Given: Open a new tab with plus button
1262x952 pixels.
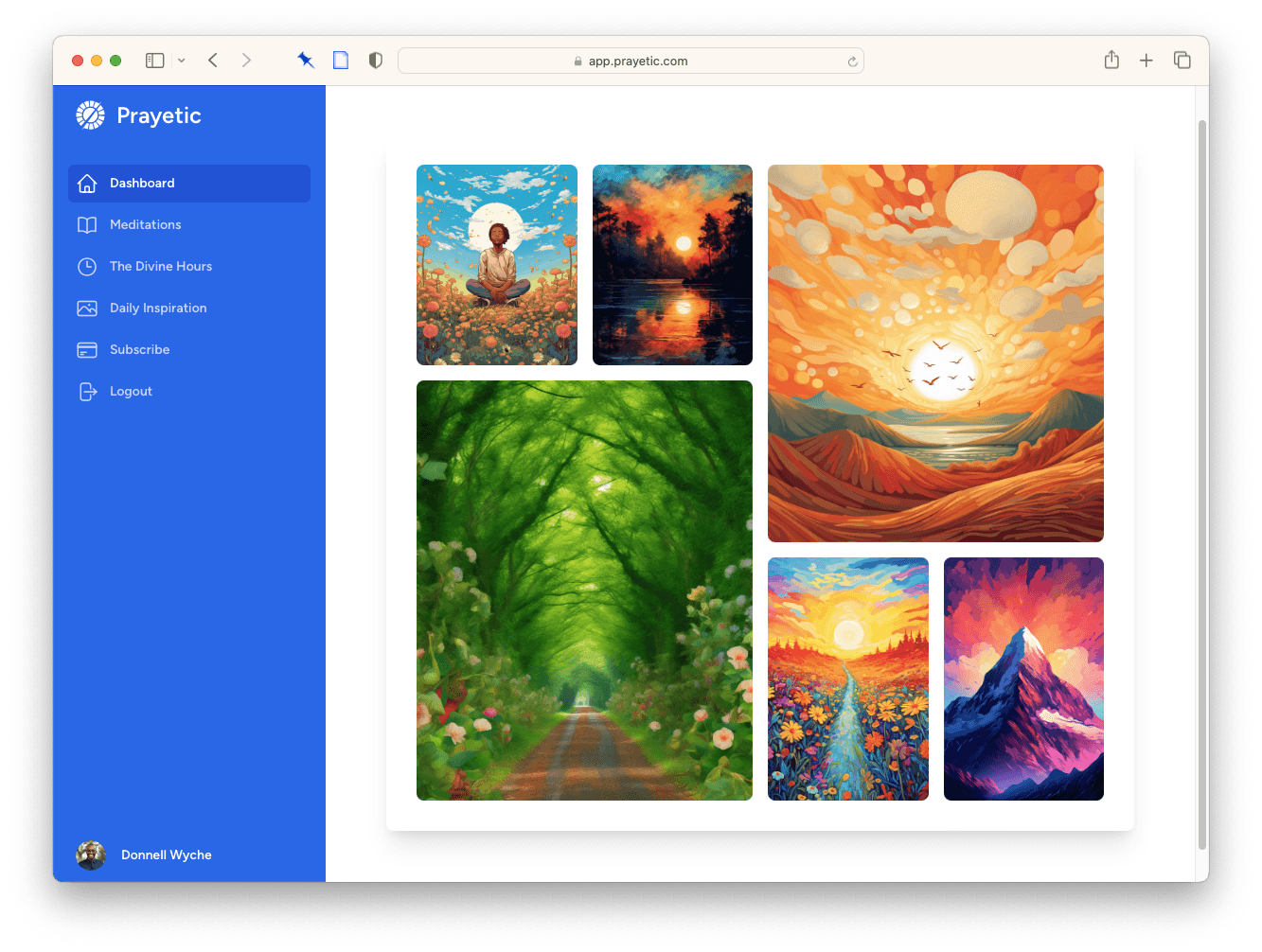Looking at the screenshot, I should click(1146, 61).
